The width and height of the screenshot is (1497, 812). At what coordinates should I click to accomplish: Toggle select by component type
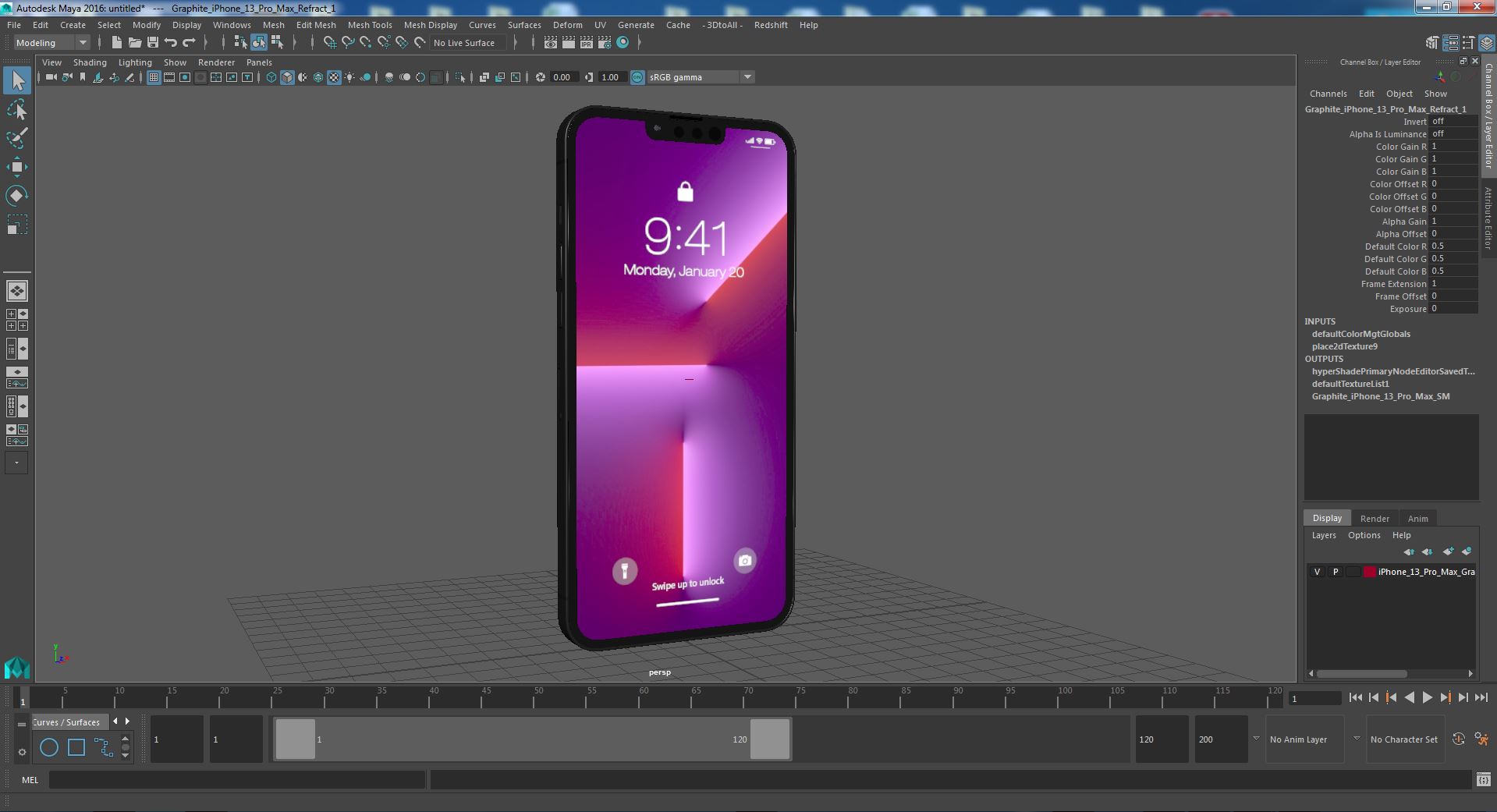pos(277,43)
